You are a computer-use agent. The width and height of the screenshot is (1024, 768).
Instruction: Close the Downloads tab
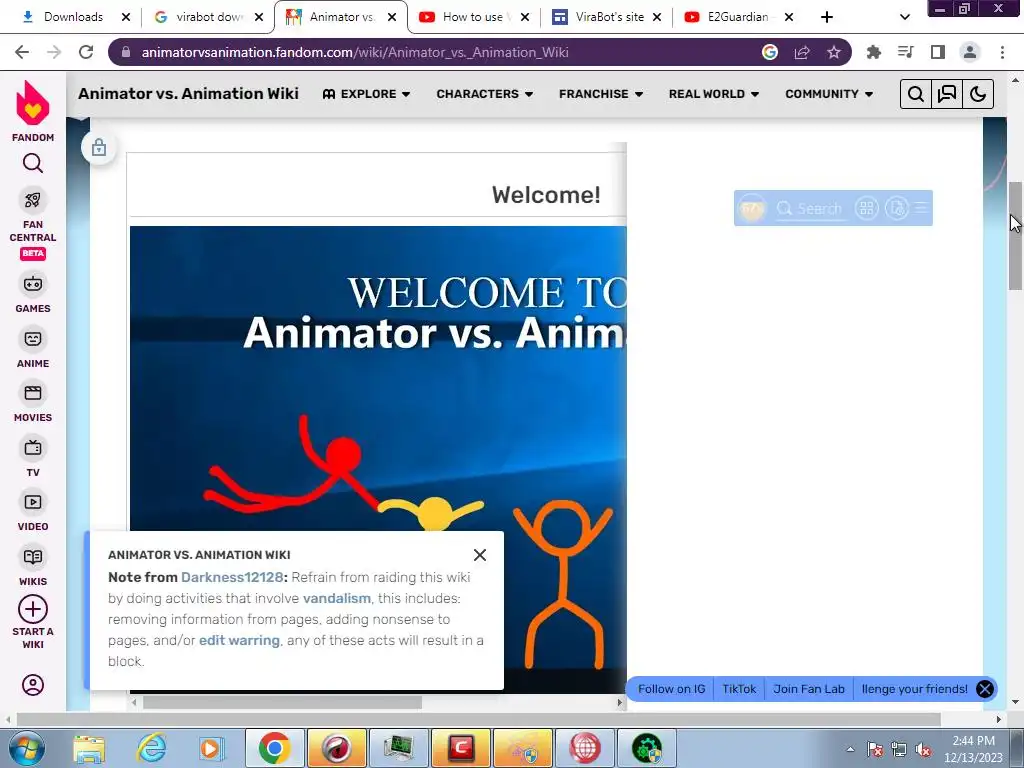pyautogui.click(x=126, y=17)
